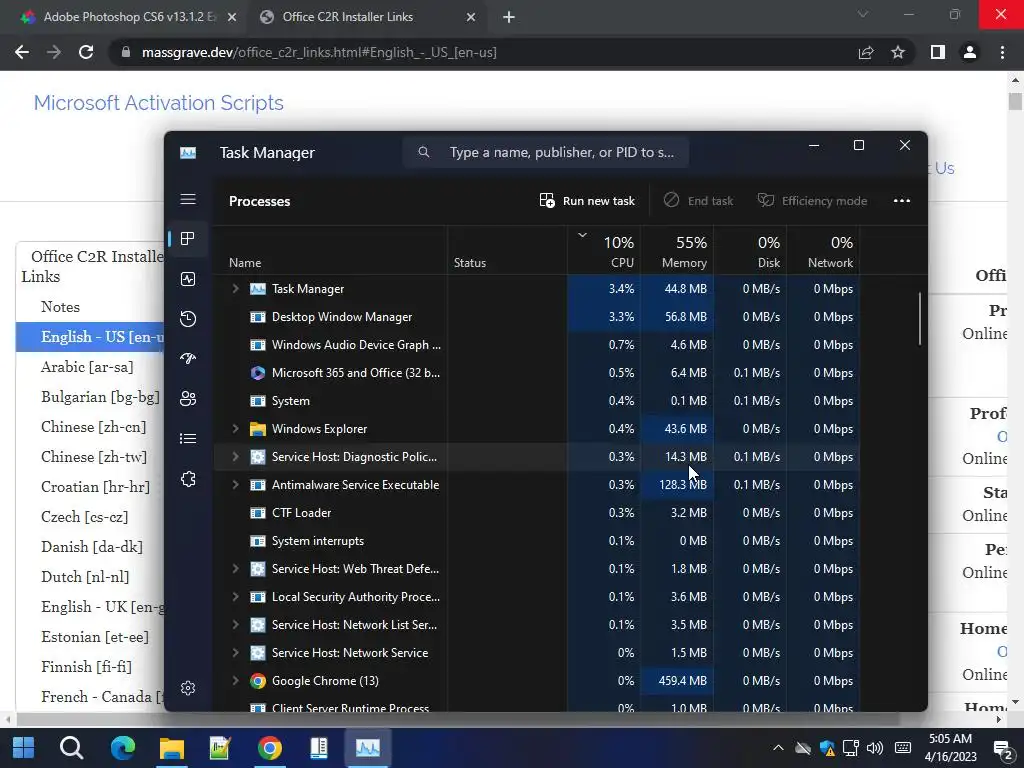1024x768 pixels.
Task: Click Task Manager search box
Action: click(546, 152)
